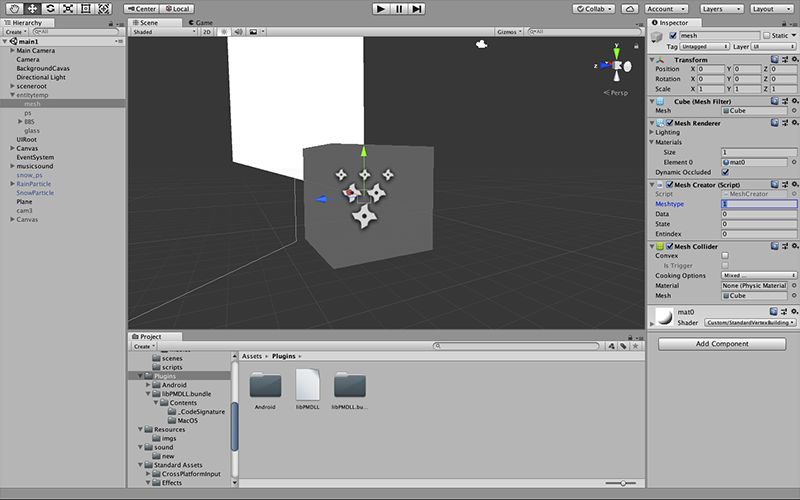
Task: Open the Layer UI dropdown
Action: tap(773, 46)
